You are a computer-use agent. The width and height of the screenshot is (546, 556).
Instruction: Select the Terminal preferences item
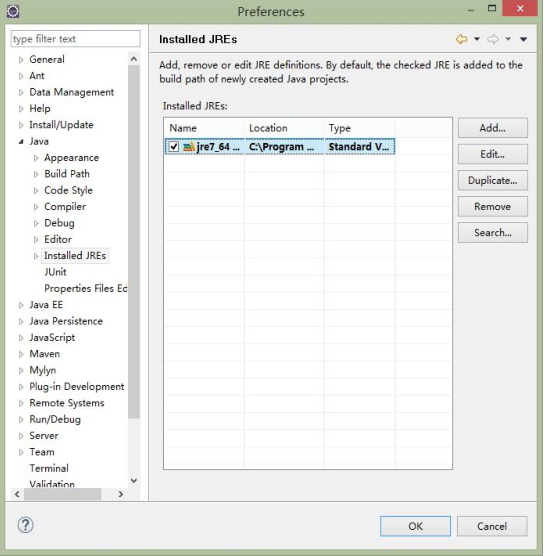click(49, 468)
